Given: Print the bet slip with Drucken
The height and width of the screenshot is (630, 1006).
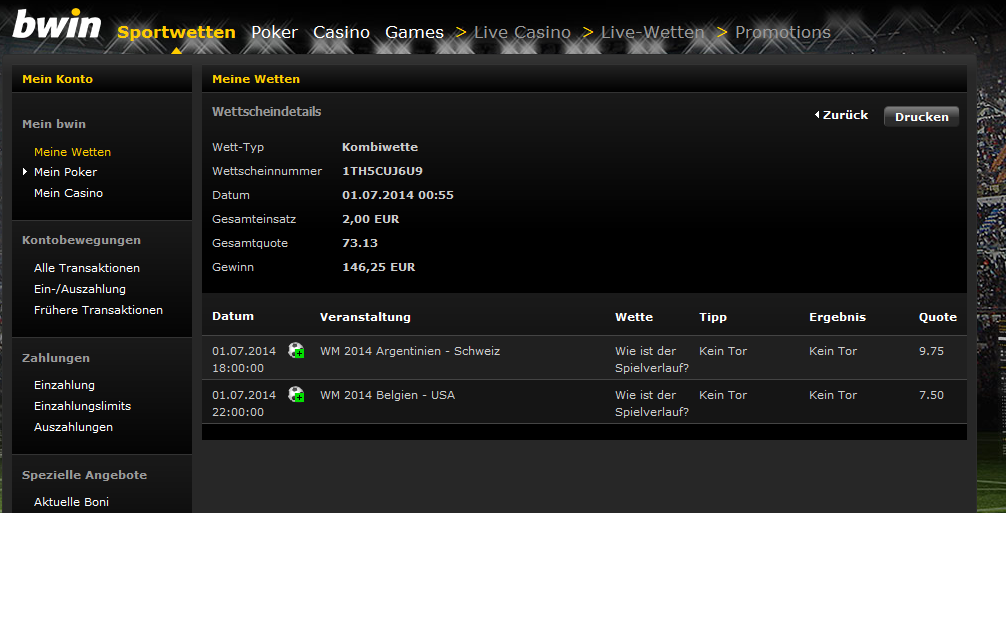Looking at the screenshot, I should pos(921,117).
